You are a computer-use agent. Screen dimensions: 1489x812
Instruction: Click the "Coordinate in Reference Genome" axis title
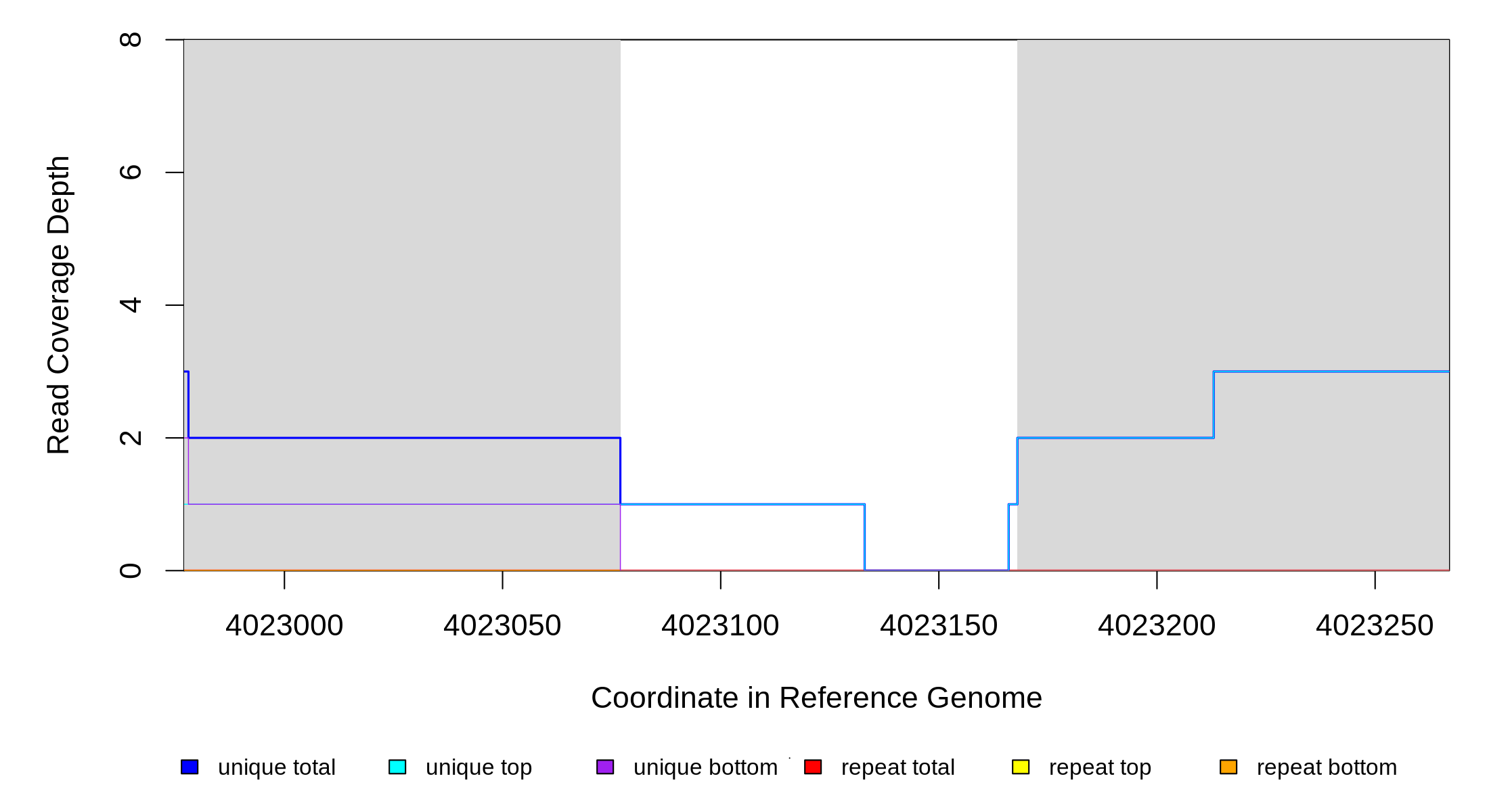pos(816,698)
